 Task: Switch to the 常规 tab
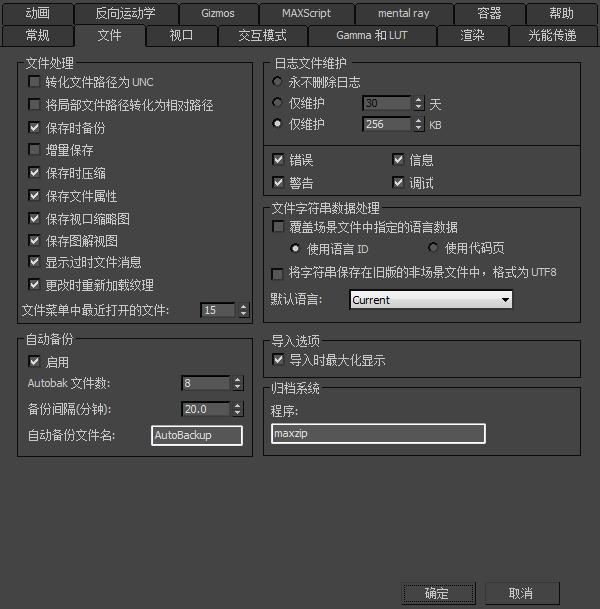click(38, 35)
